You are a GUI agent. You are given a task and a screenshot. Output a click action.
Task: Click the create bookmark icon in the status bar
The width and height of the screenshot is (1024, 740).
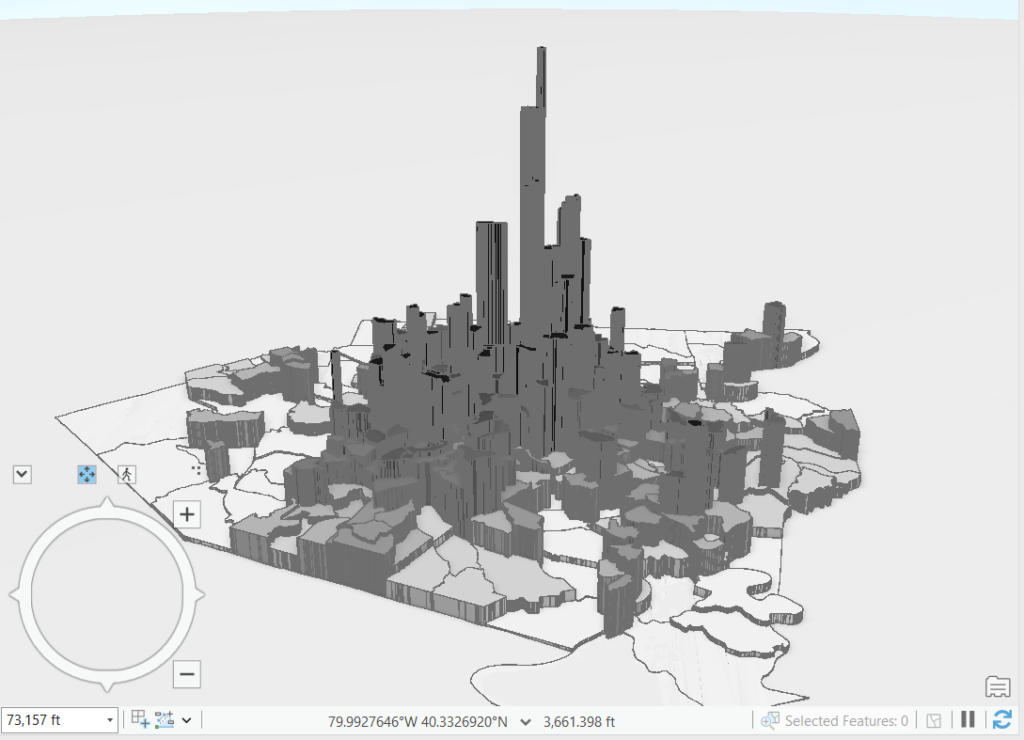point(140,720)
